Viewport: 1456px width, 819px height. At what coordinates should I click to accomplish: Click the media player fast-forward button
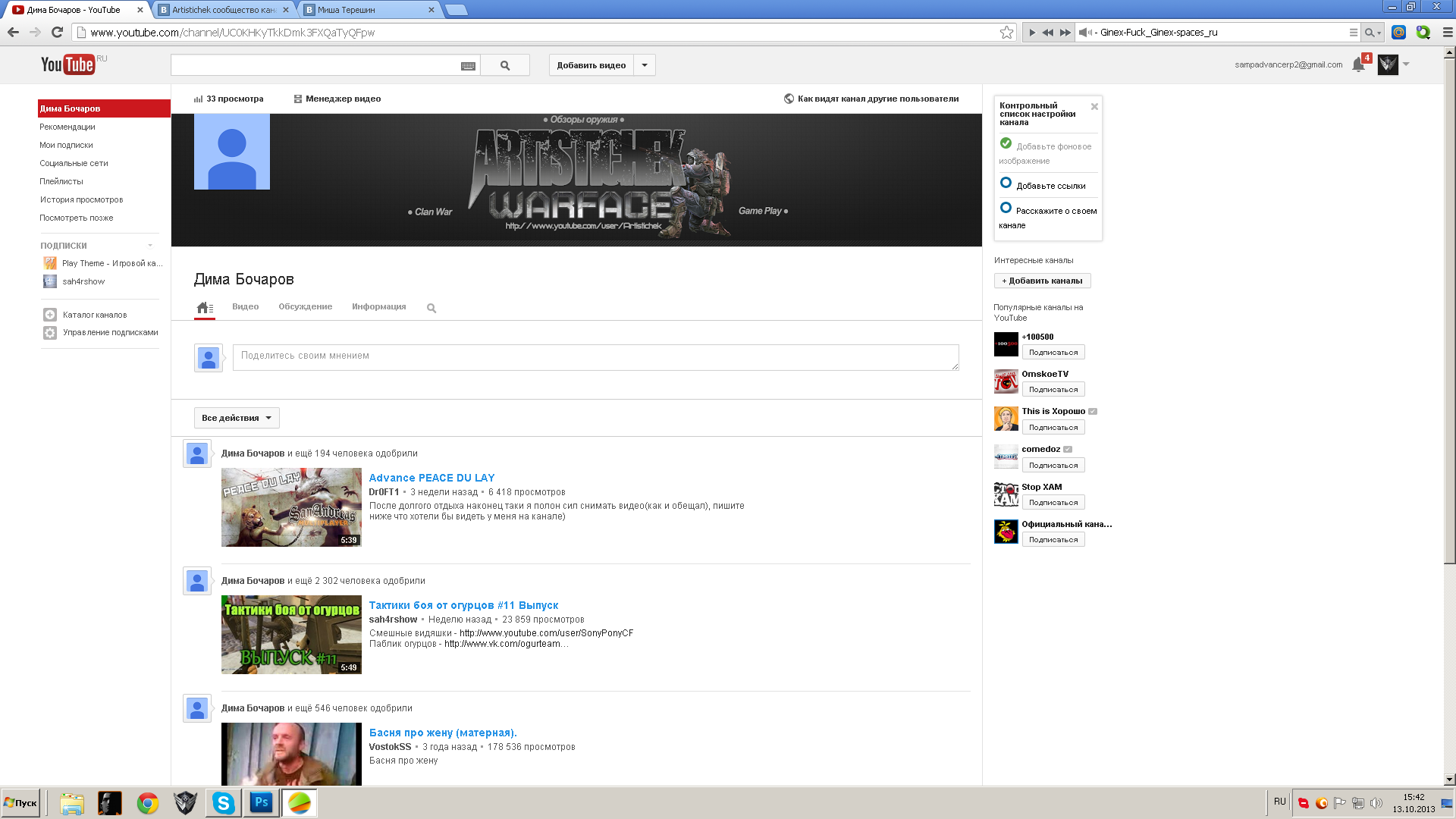coord(1065,33)
